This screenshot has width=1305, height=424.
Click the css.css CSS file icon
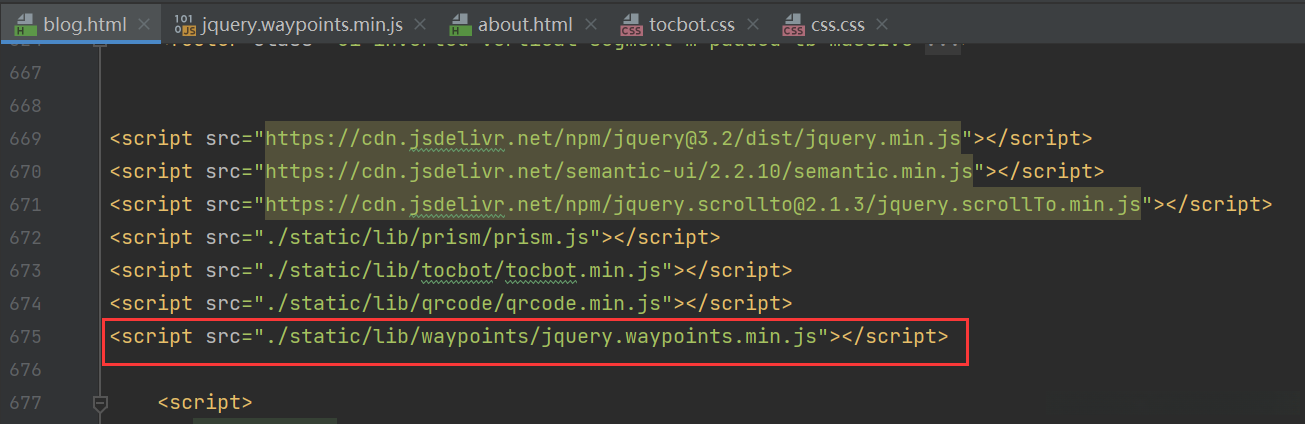click(793, 23)
